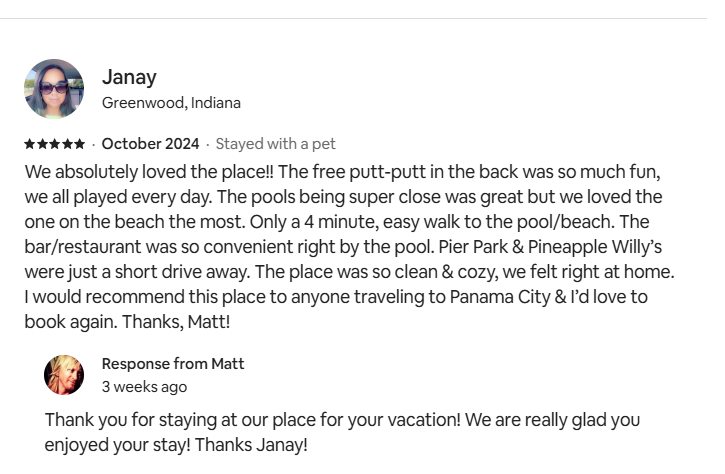Select the Greenwood, Indiana location text
Image resolution: width=725 pixels, height=474 pixels.
click(x=171, y=103)
